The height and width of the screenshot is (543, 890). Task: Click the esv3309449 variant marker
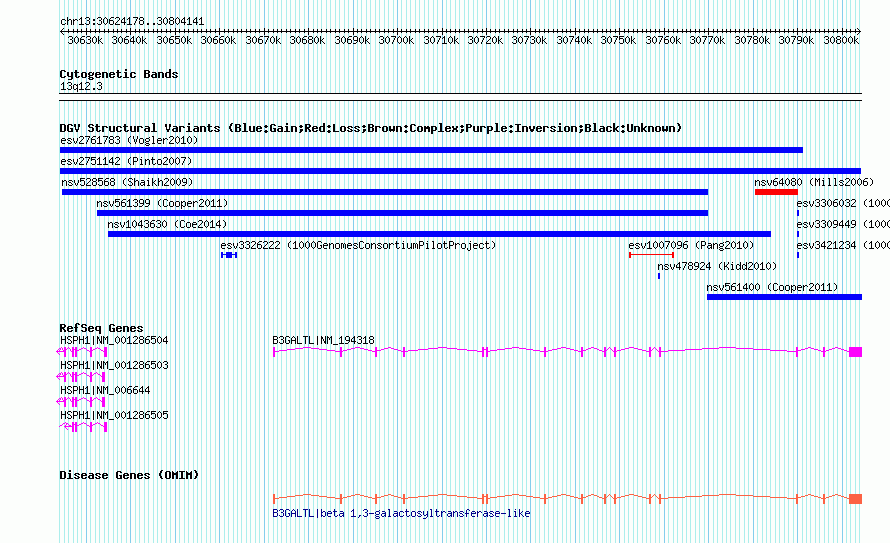tap(798, 234)
